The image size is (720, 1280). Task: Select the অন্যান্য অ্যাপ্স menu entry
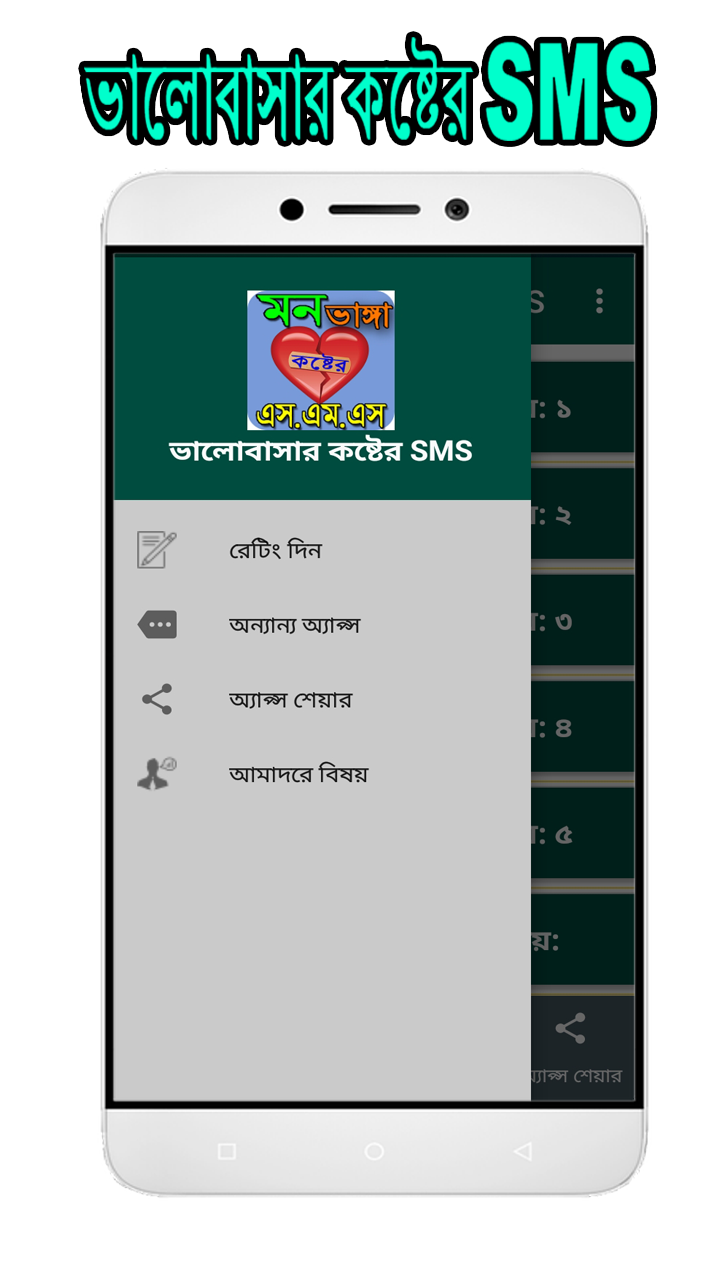pos(322,625)
